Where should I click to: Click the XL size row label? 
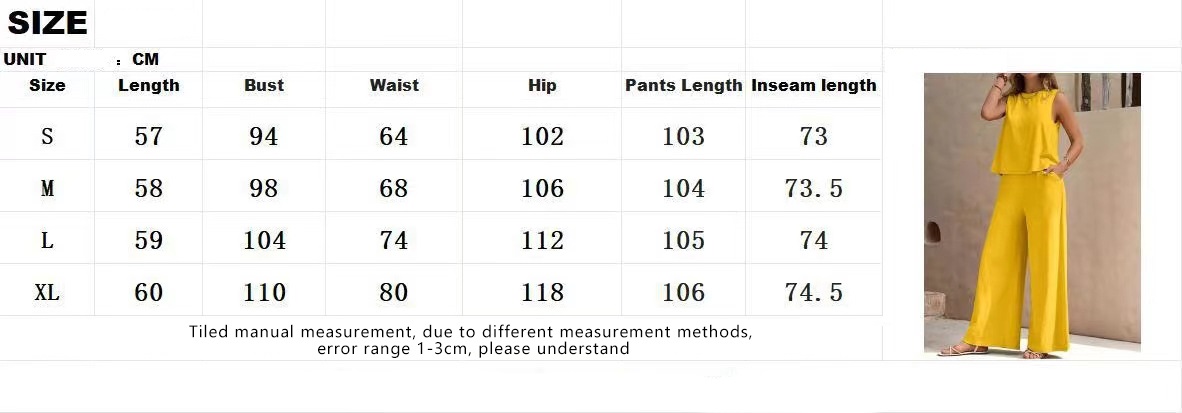click(x=47, y=292)
